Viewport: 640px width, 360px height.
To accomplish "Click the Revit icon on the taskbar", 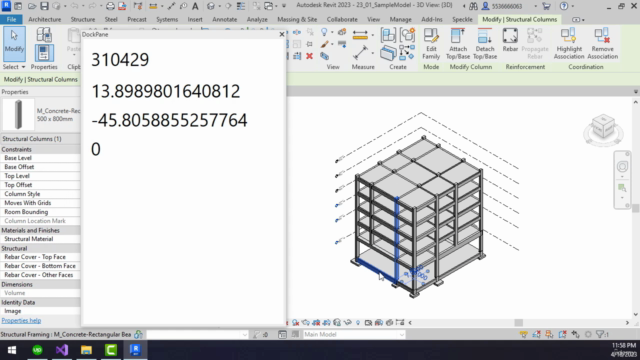I will pos(135,350).
